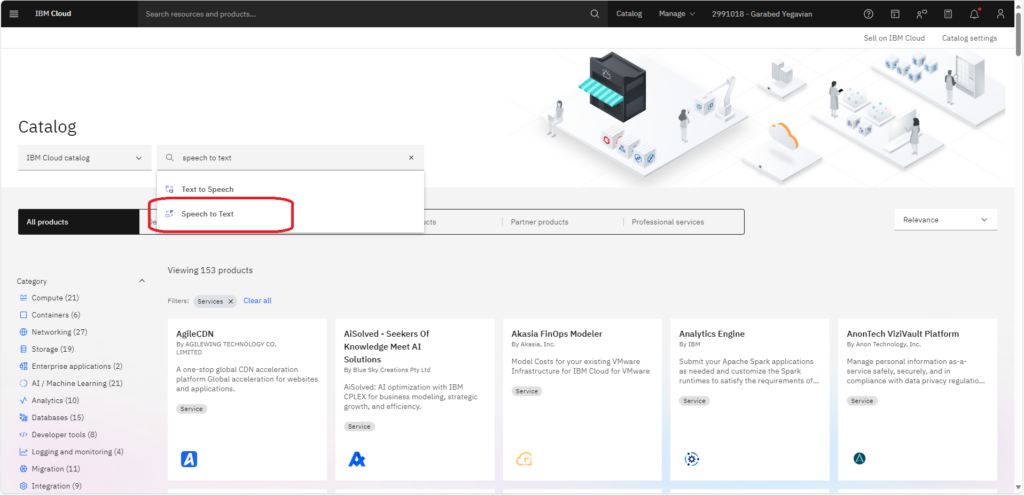Click the Storage category icon
Screen dimensions: 1024x496
[24, 349]
